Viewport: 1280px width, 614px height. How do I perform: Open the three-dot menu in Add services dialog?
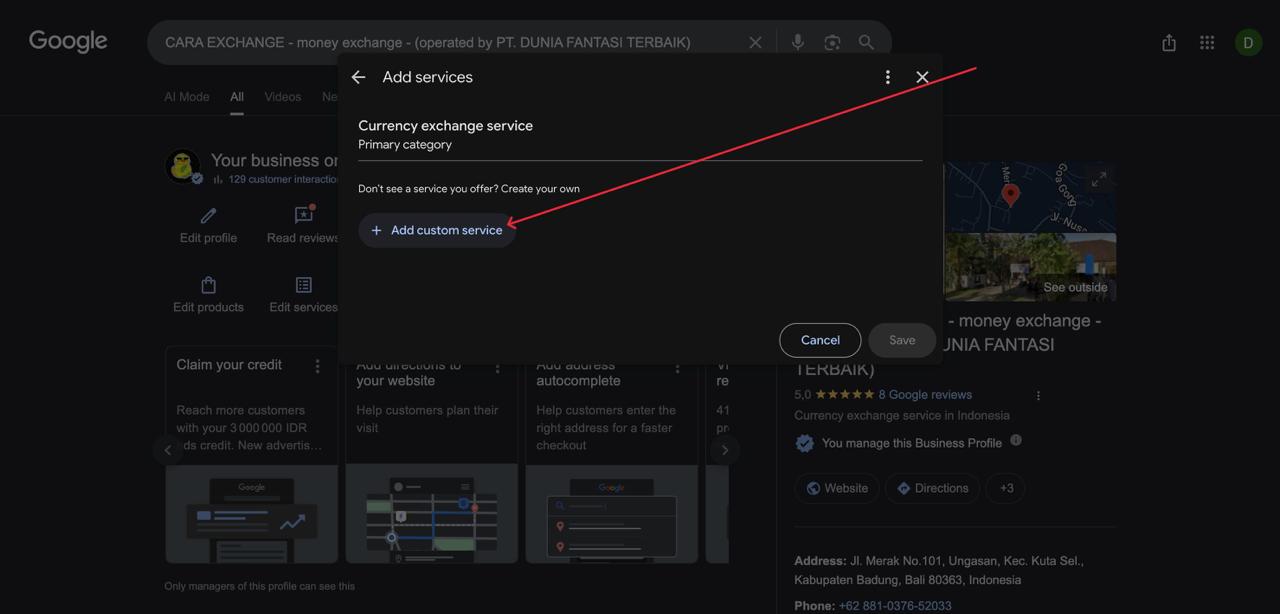click(887, 77)
